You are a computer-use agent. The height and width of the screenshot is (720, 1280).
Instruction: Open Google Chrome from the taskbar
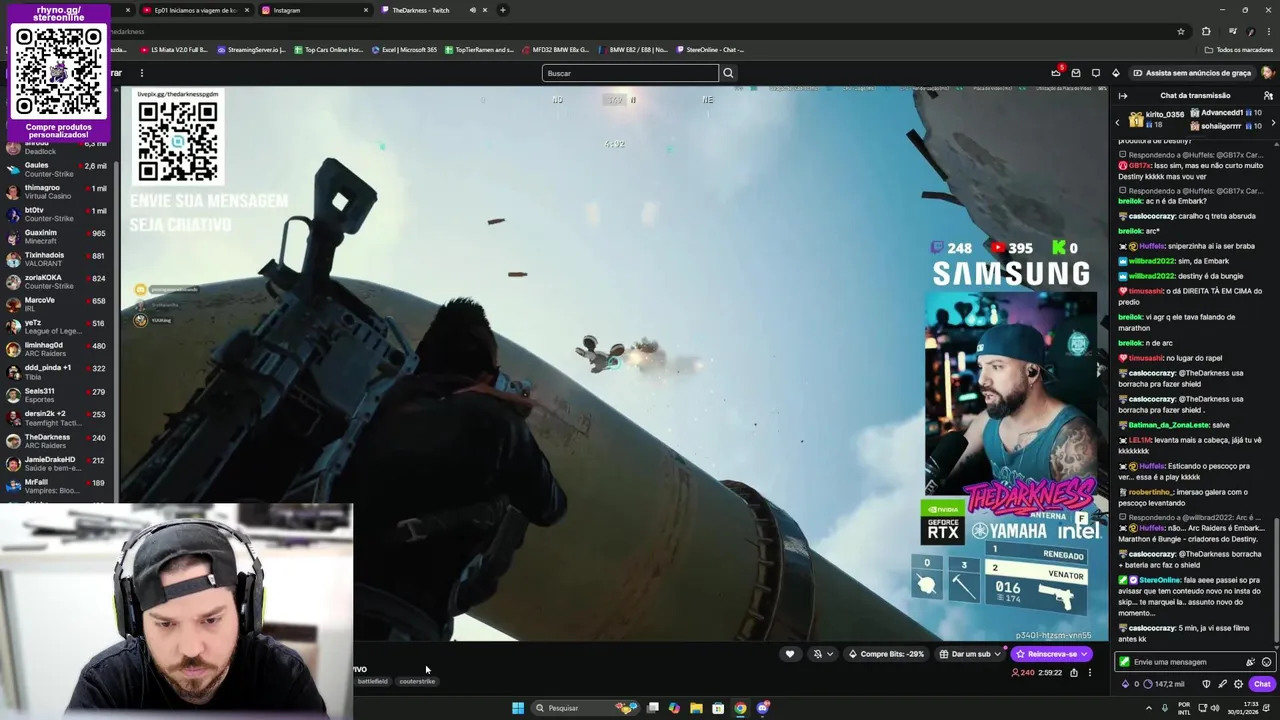pyautogui.click(x=740, y=708)
